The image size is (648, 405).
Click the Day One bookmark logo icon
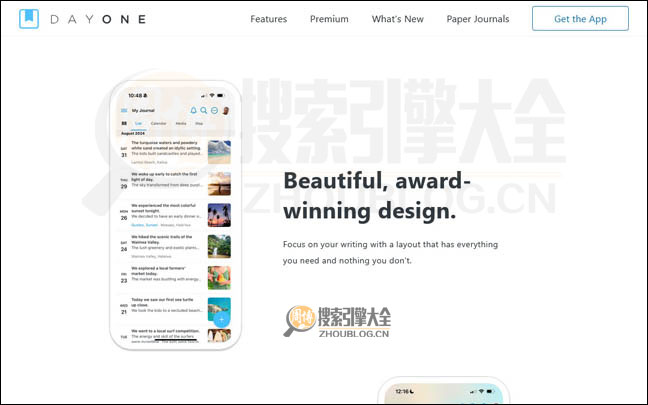29,18
